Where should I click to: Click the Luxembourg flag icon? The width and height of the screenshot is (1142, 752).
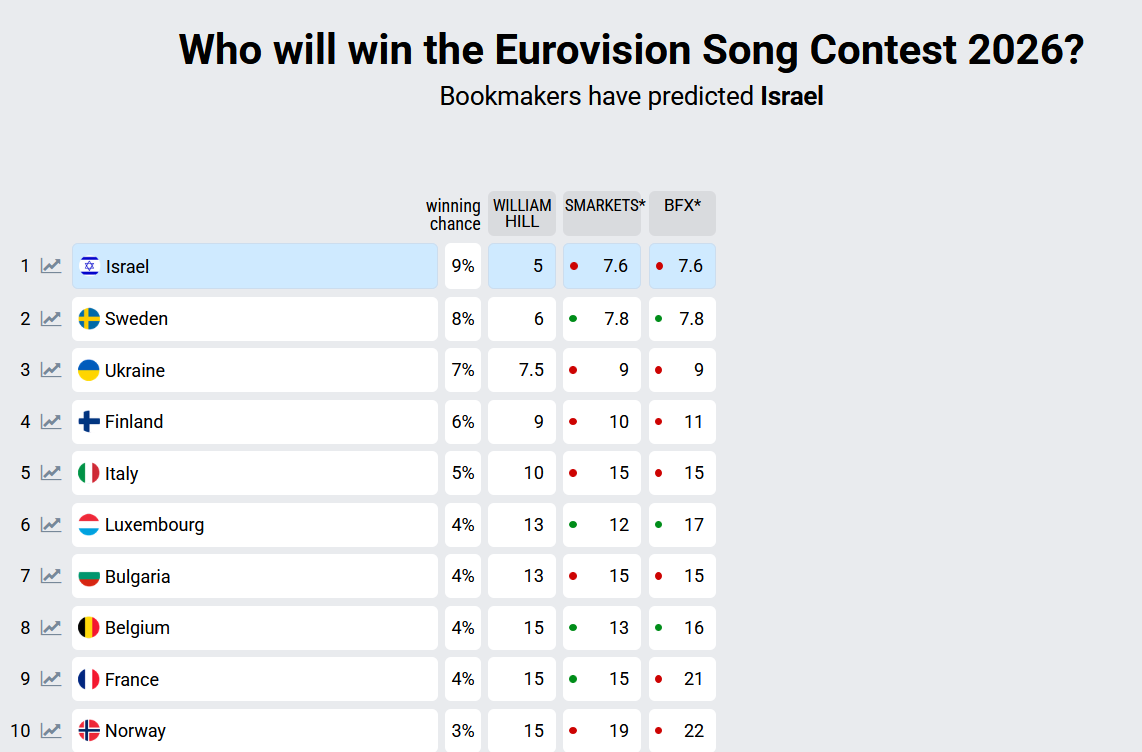pyautogui.click(x=89, y=525)
